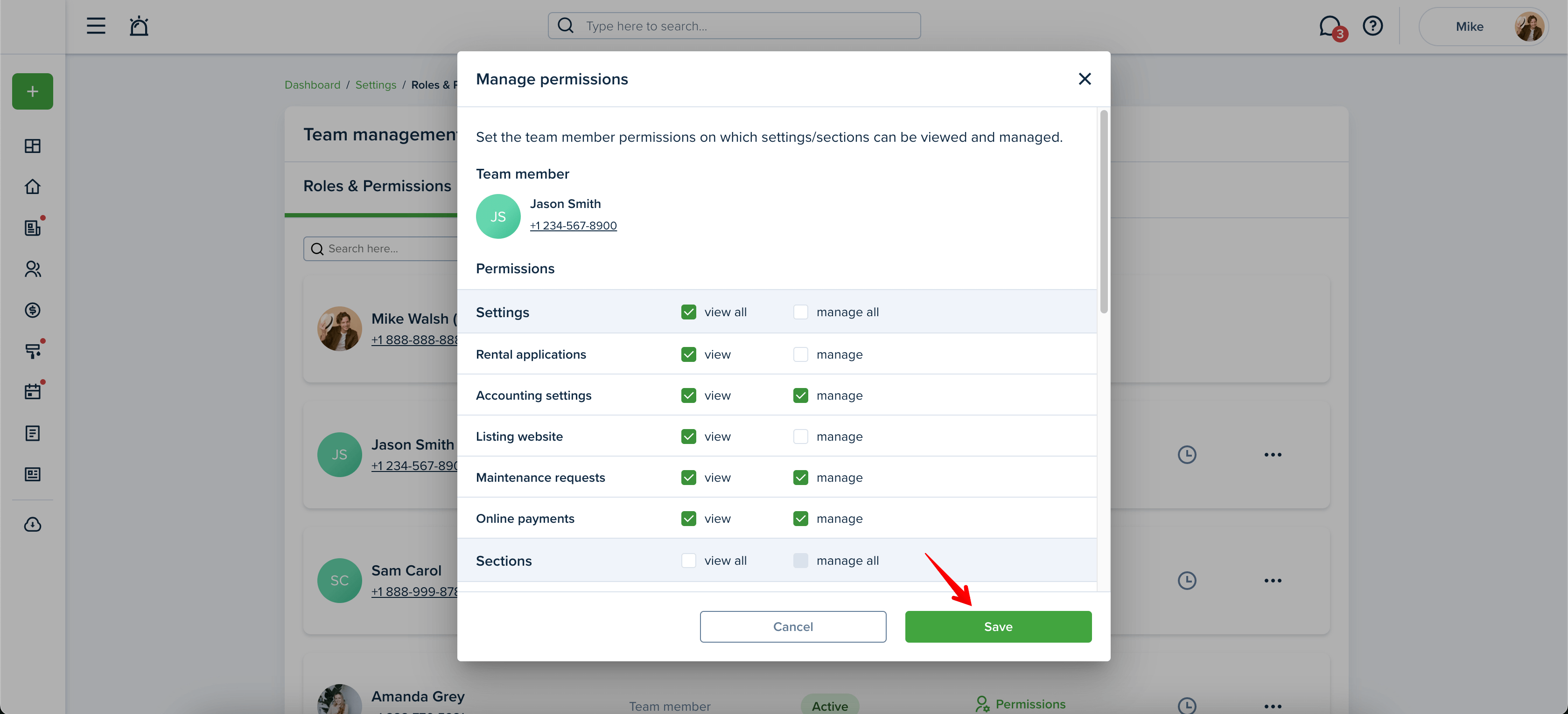The width and height of the screenshot is (1568, 714).
Task: Open the accounting dollar icon in sidebar
Action: coord(33,310)
